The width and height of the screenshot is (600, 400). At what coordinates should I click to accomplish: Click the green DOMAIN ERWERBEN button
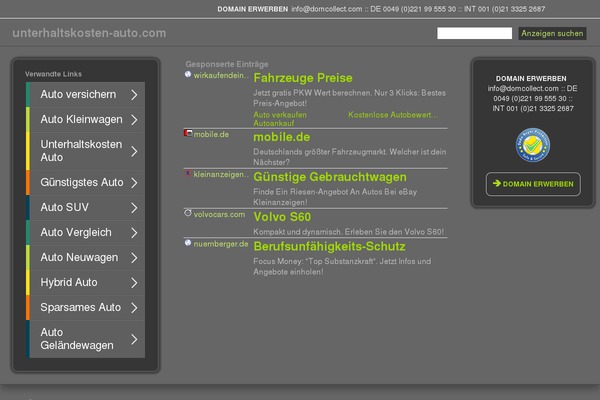tap(533, 184)
